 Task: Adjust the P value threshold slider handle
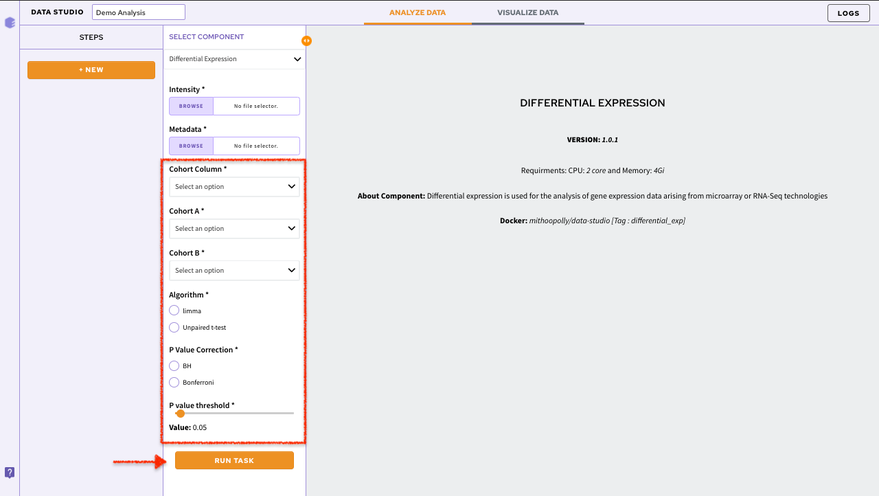pos(180,414)
